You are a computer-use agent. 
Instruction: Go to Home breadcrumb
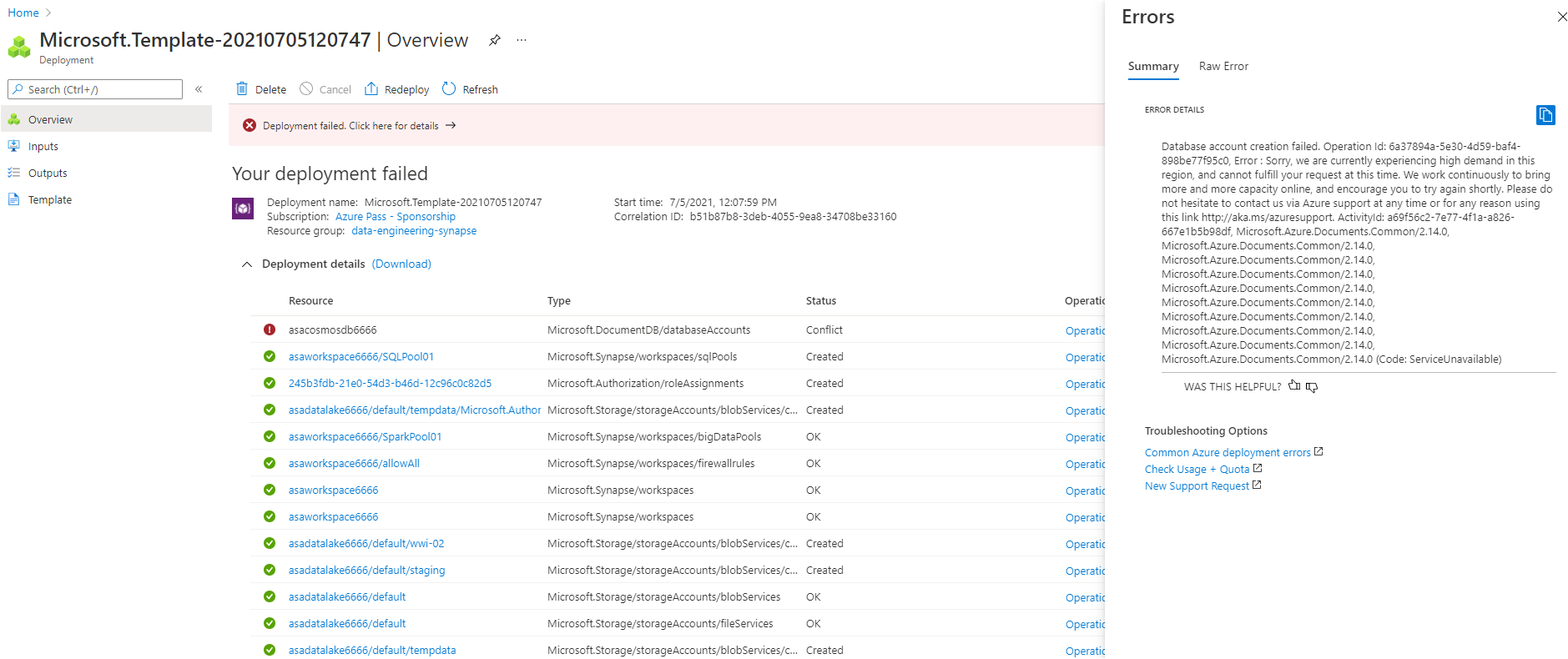pos(23,13)
